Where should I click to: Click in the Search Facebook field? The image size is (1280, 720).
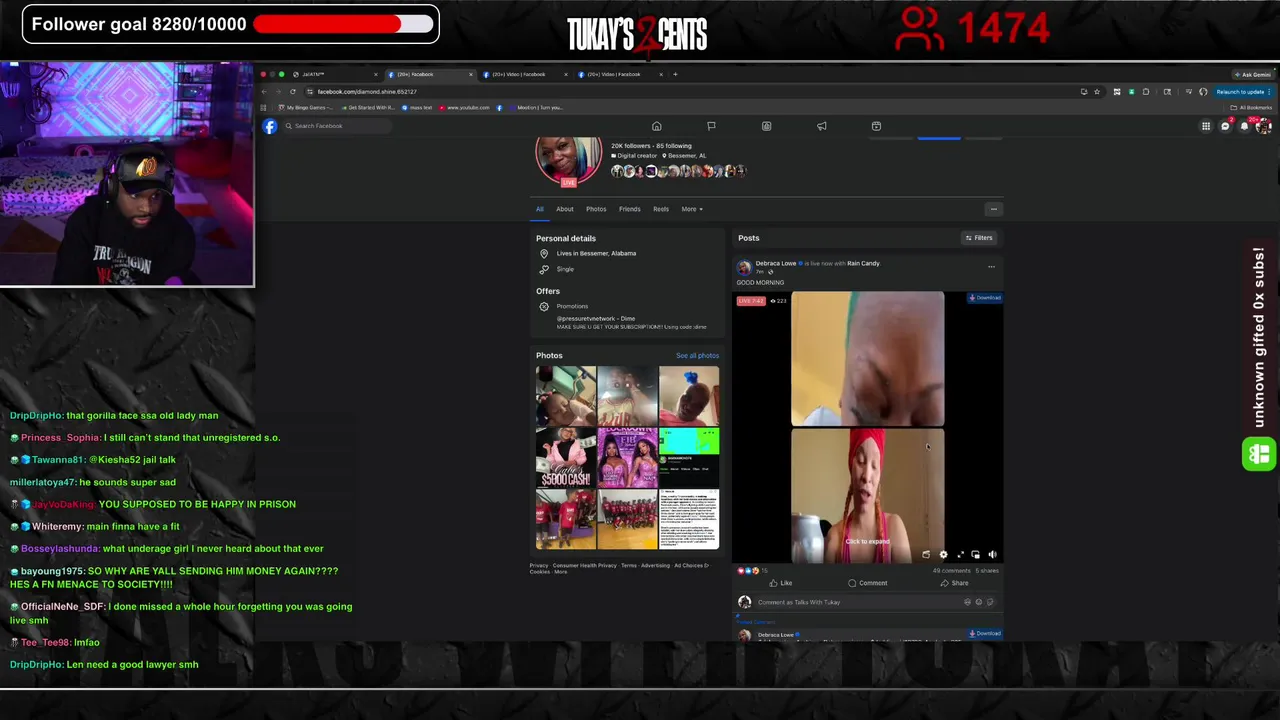[335, 126]
